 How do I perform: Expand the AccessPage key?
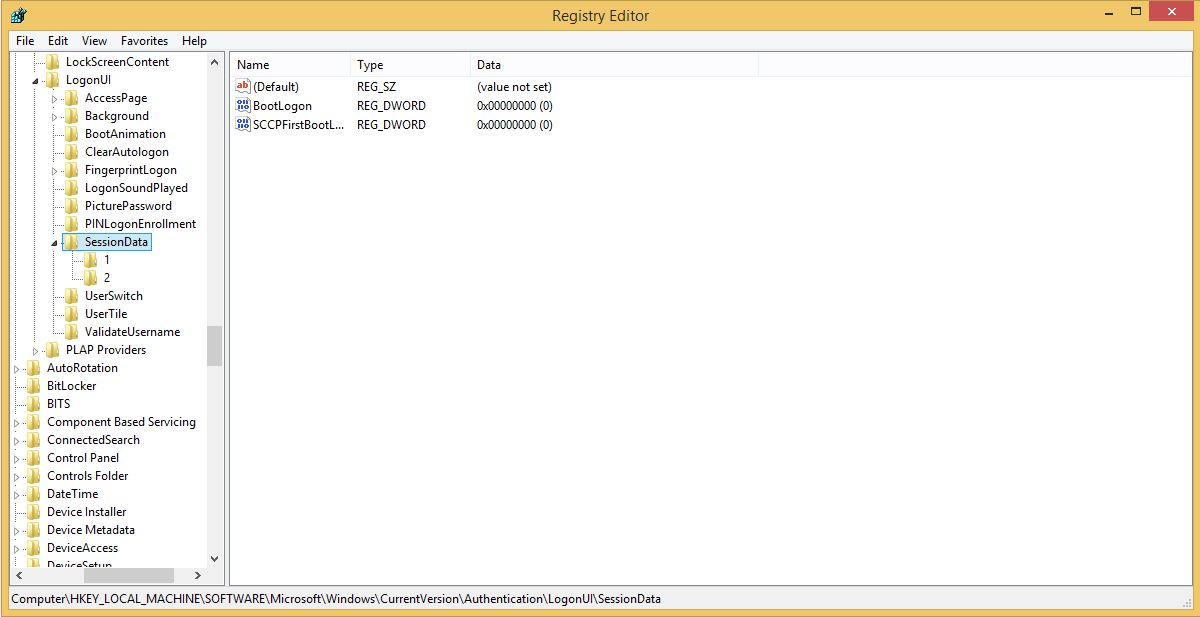pyautogui.click(x=55, y=98)
